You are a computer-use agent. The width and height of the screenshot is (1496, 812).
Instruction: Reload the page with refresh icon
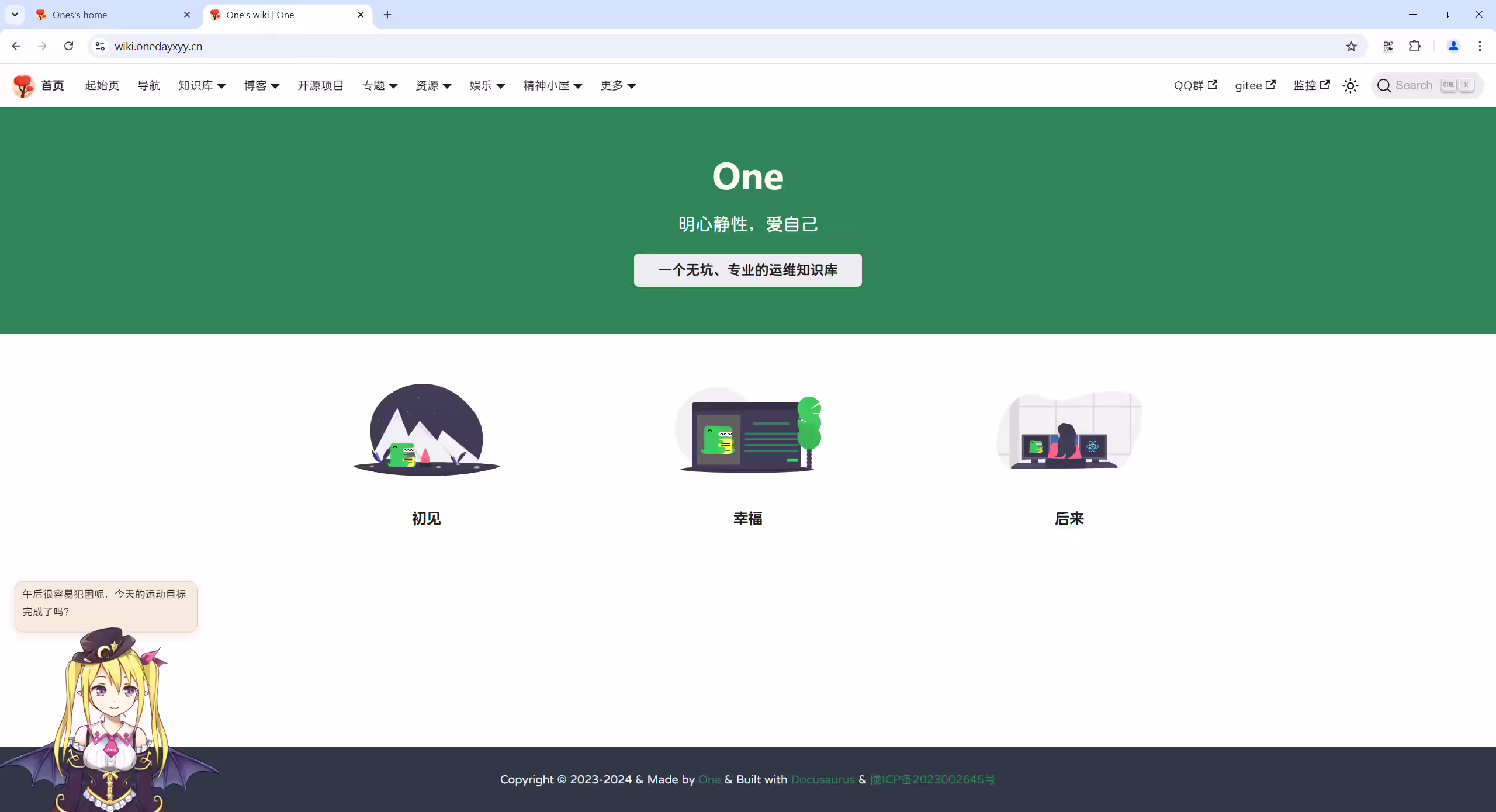[x=68, y=46]
